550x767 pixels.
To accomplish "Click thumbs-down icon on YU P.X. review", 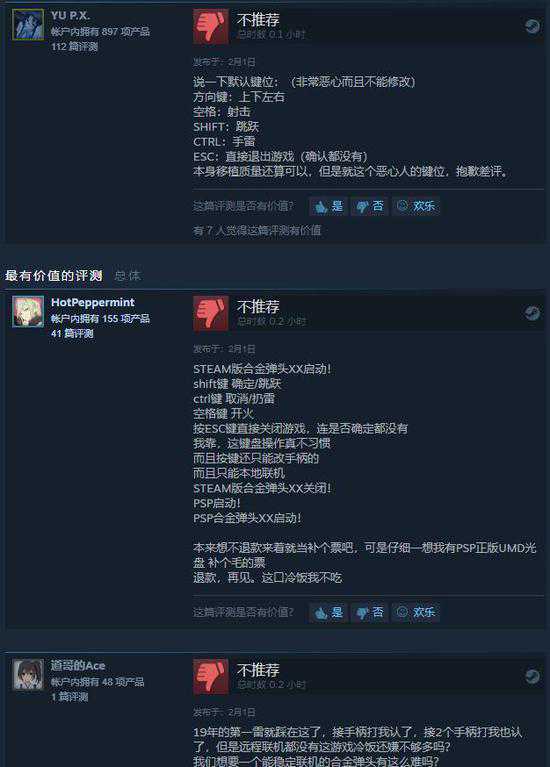I will coord(210,26).
